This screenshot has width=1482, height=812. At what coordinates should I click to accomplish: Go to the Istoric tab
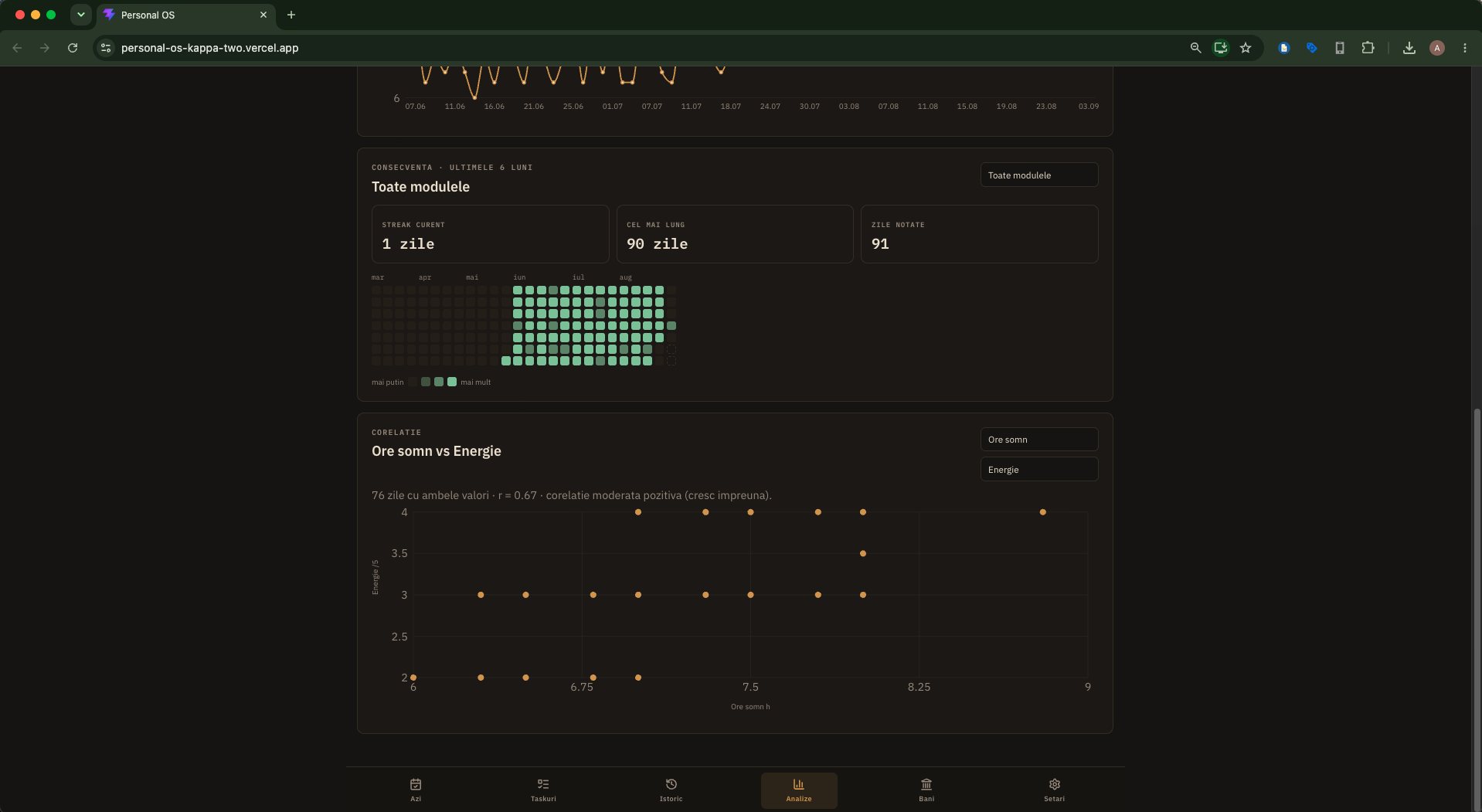click(671, 790)
